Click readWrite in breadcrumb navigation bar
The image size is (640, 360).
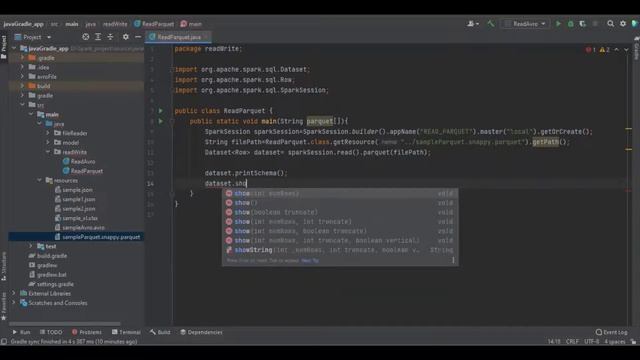pos(115,24)
